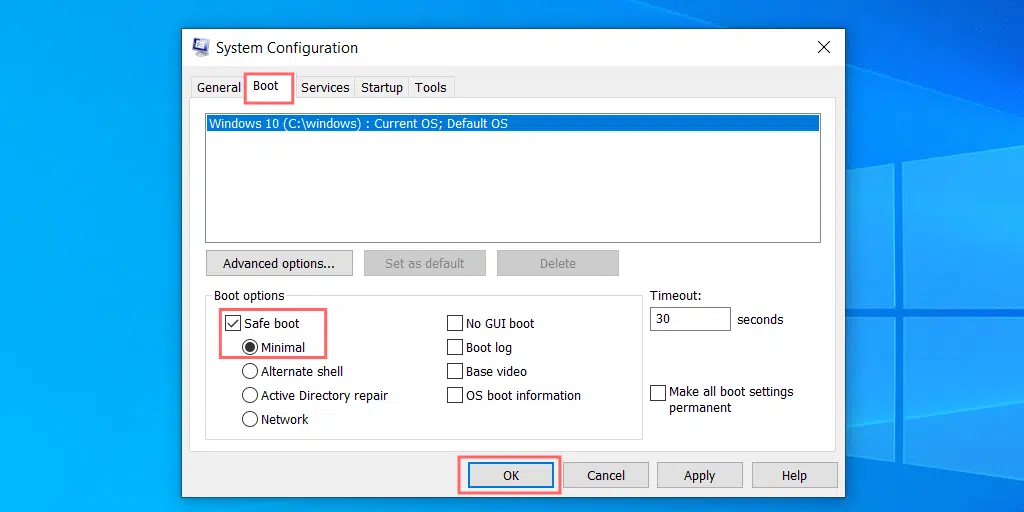Enable the Base video checkbox
The image size is (1024, 512).
coord(455,371)
